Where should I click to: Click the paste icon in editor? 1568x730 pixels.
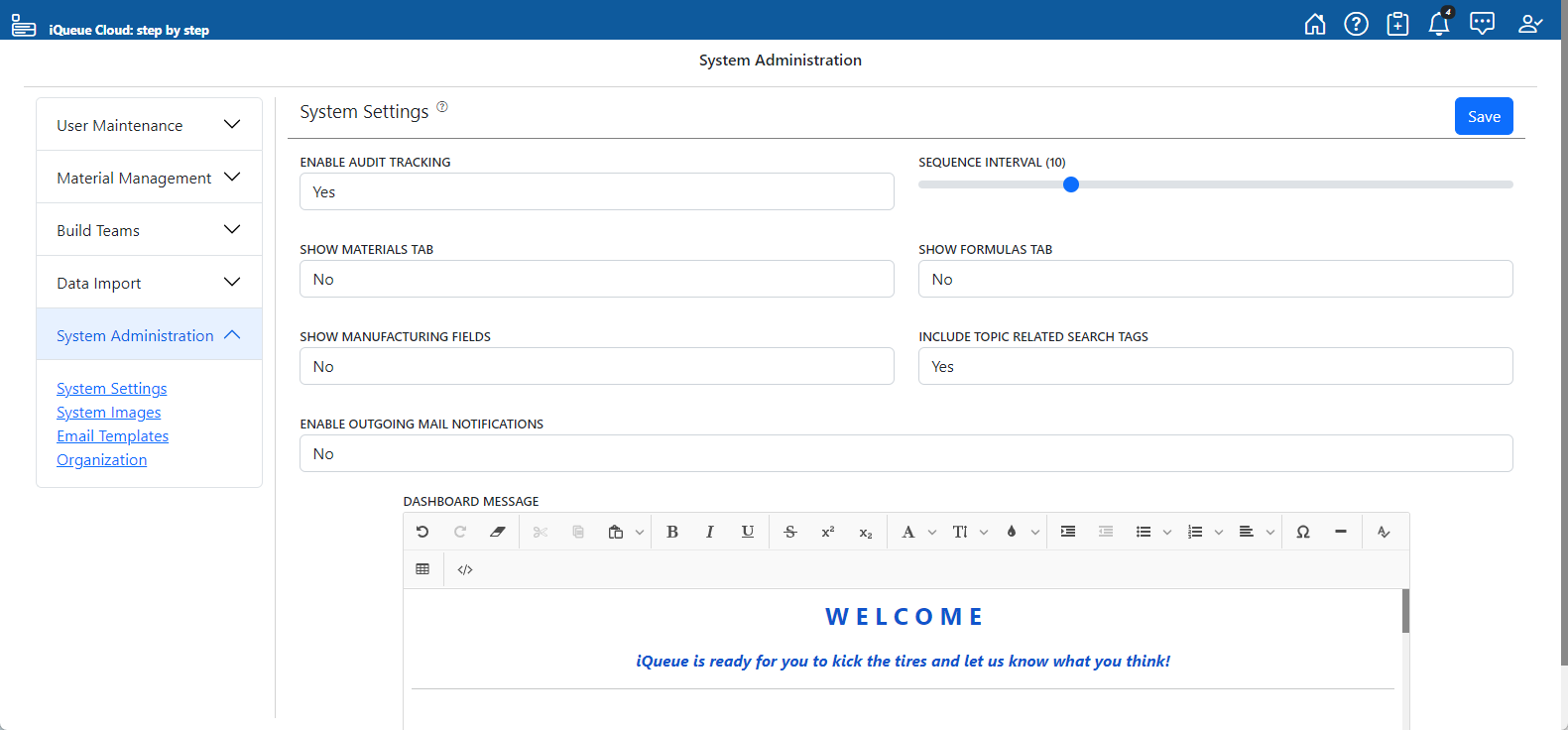616,532
